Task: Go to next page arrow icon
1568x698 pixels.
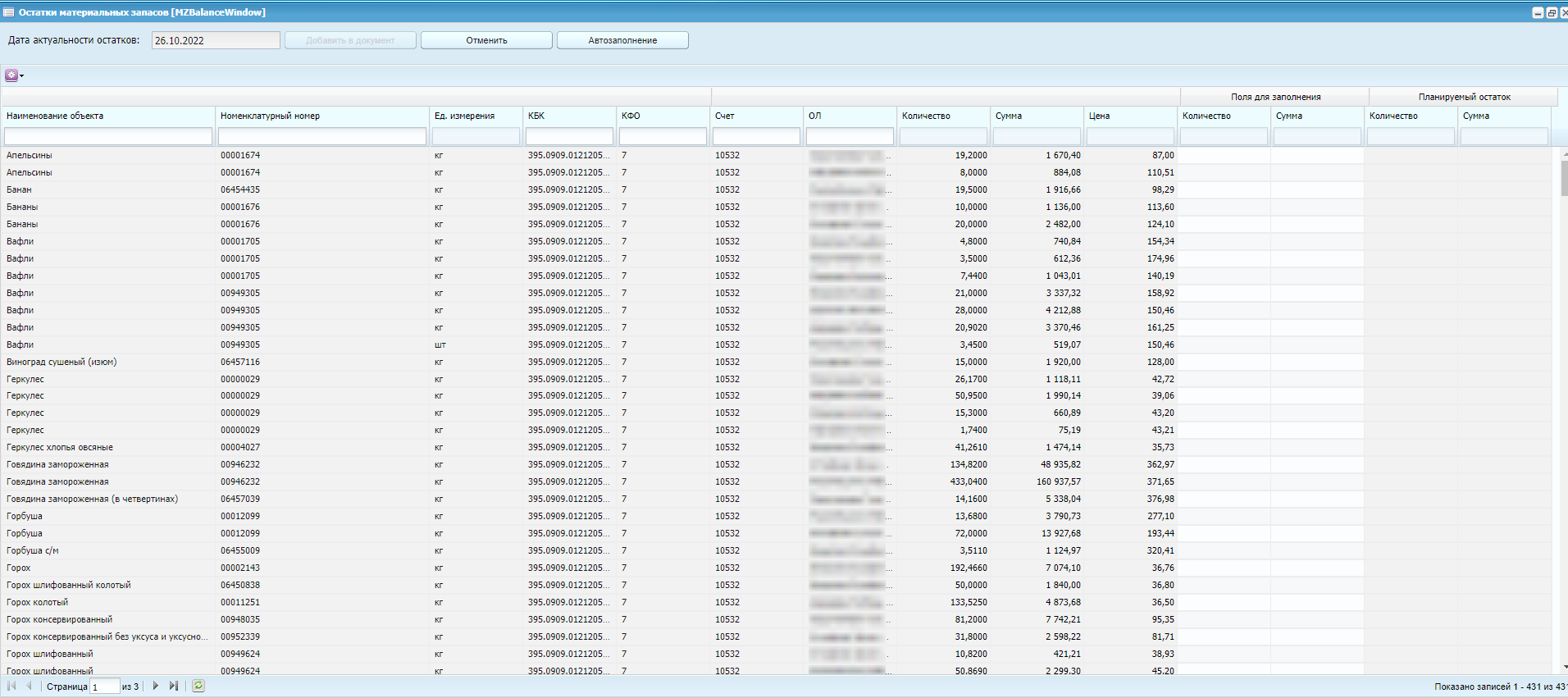Action: pos(155,686)
